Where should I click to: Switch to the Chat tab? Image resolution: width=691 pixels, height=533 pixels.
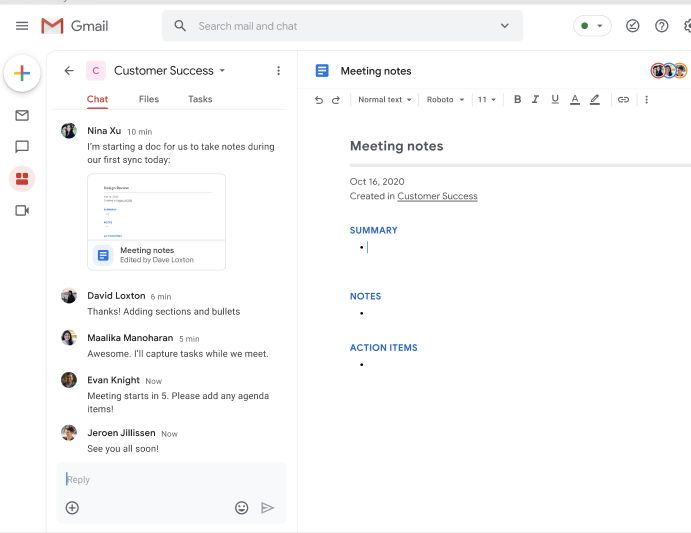click(97, 99)
